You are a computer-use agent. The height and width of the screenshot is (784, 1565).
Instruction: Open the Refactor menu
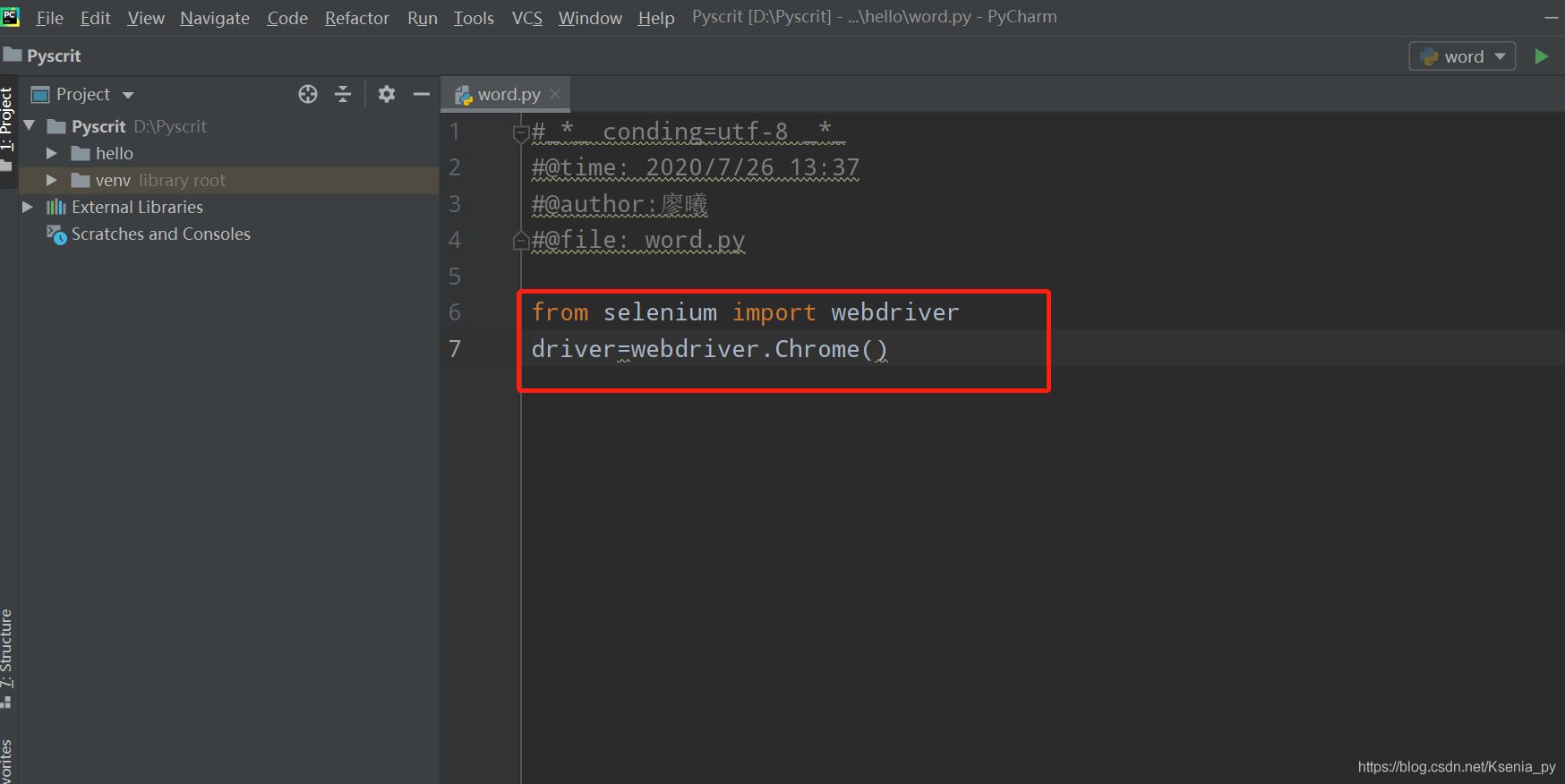(x=357, y=18)
